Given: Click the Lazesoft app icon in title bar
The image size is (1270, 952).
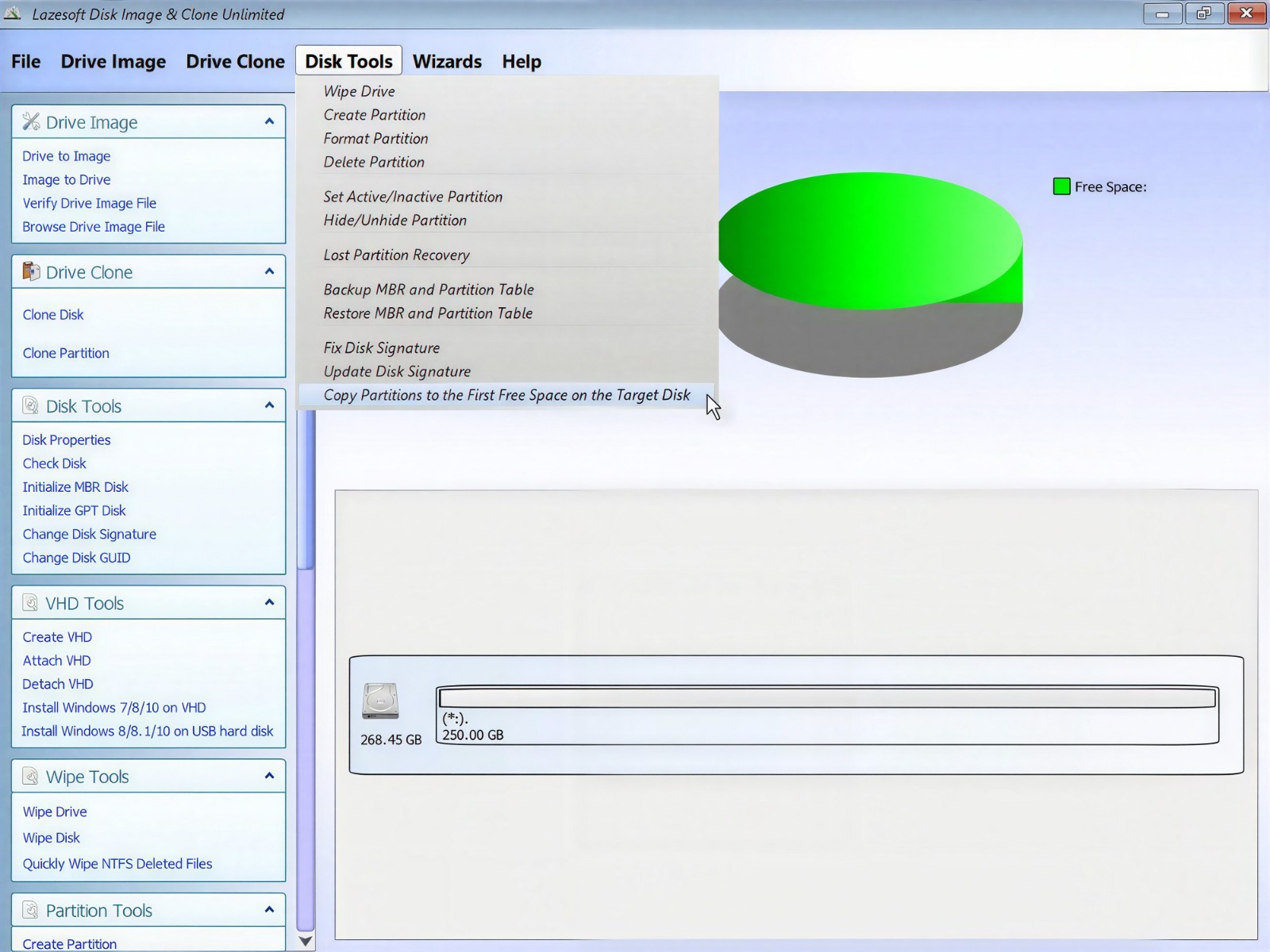Looking at the screenshot, I should tap(12, 13).
